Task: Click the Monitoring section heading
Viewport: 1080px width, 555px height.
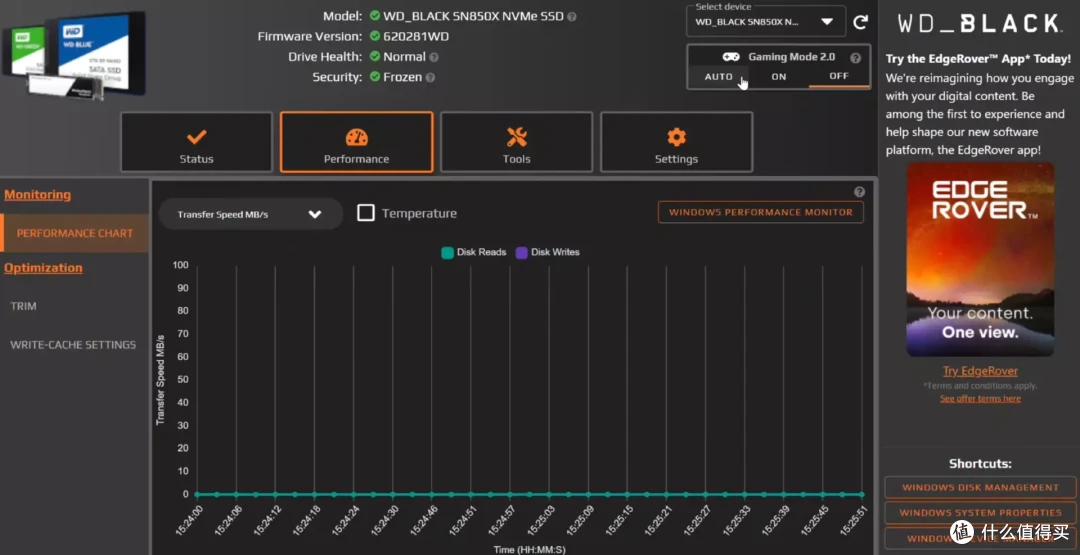Action: click(37, 195)
